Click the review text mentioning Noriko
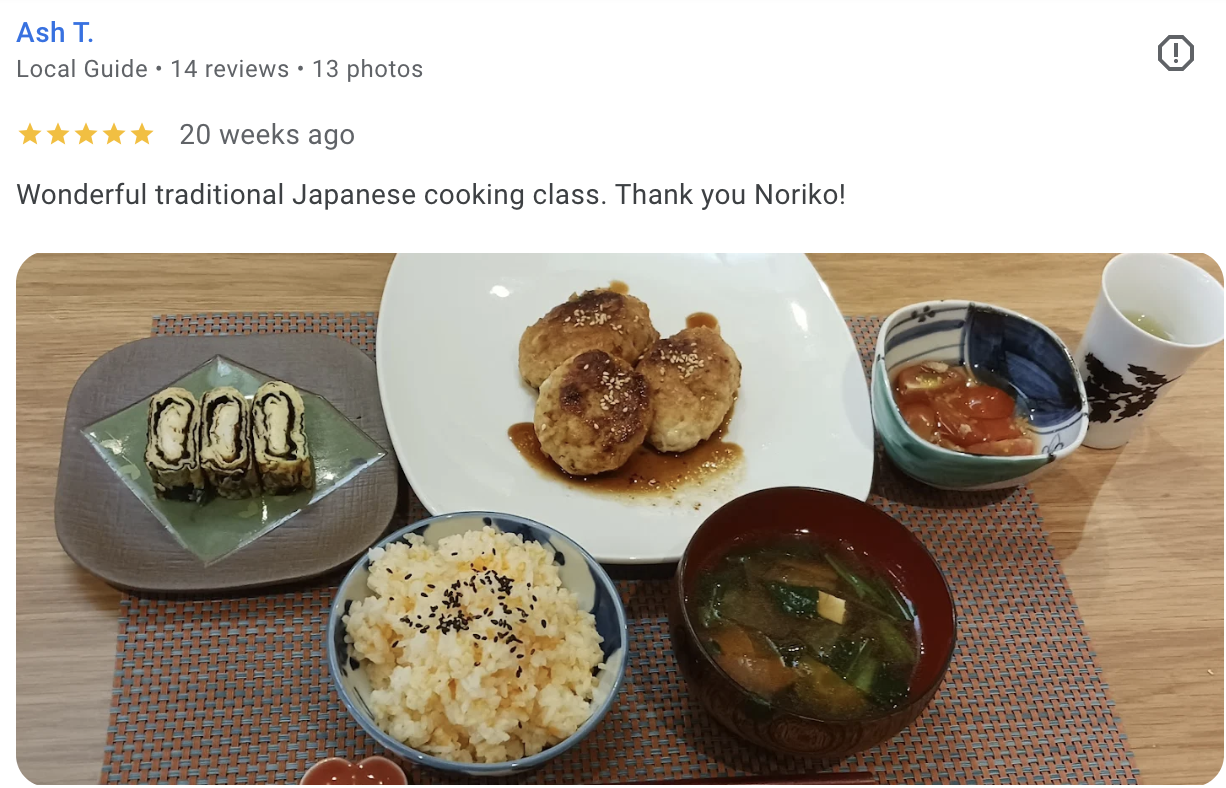This screenshot has width=1226, height=788. tap(431, 194)
